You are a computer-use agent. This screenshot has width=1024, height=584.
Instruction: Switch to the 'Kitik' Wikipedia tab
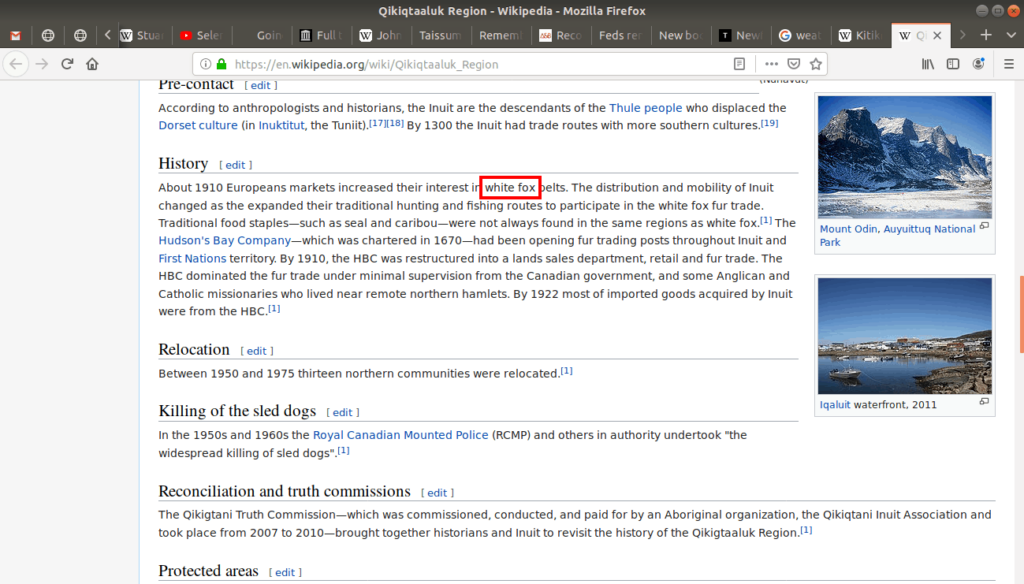(x=860, y=35)
